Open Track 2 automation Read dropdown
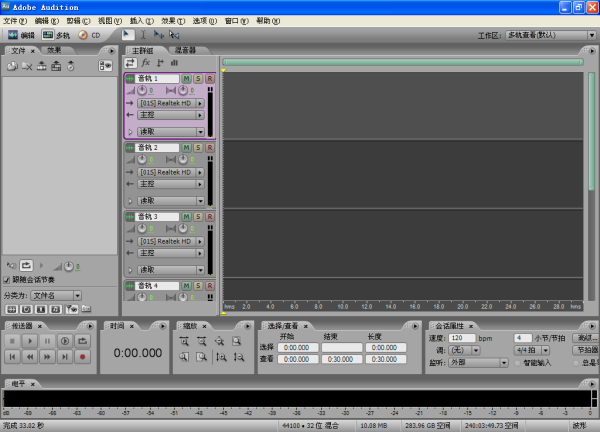 (x=171, y=201)
